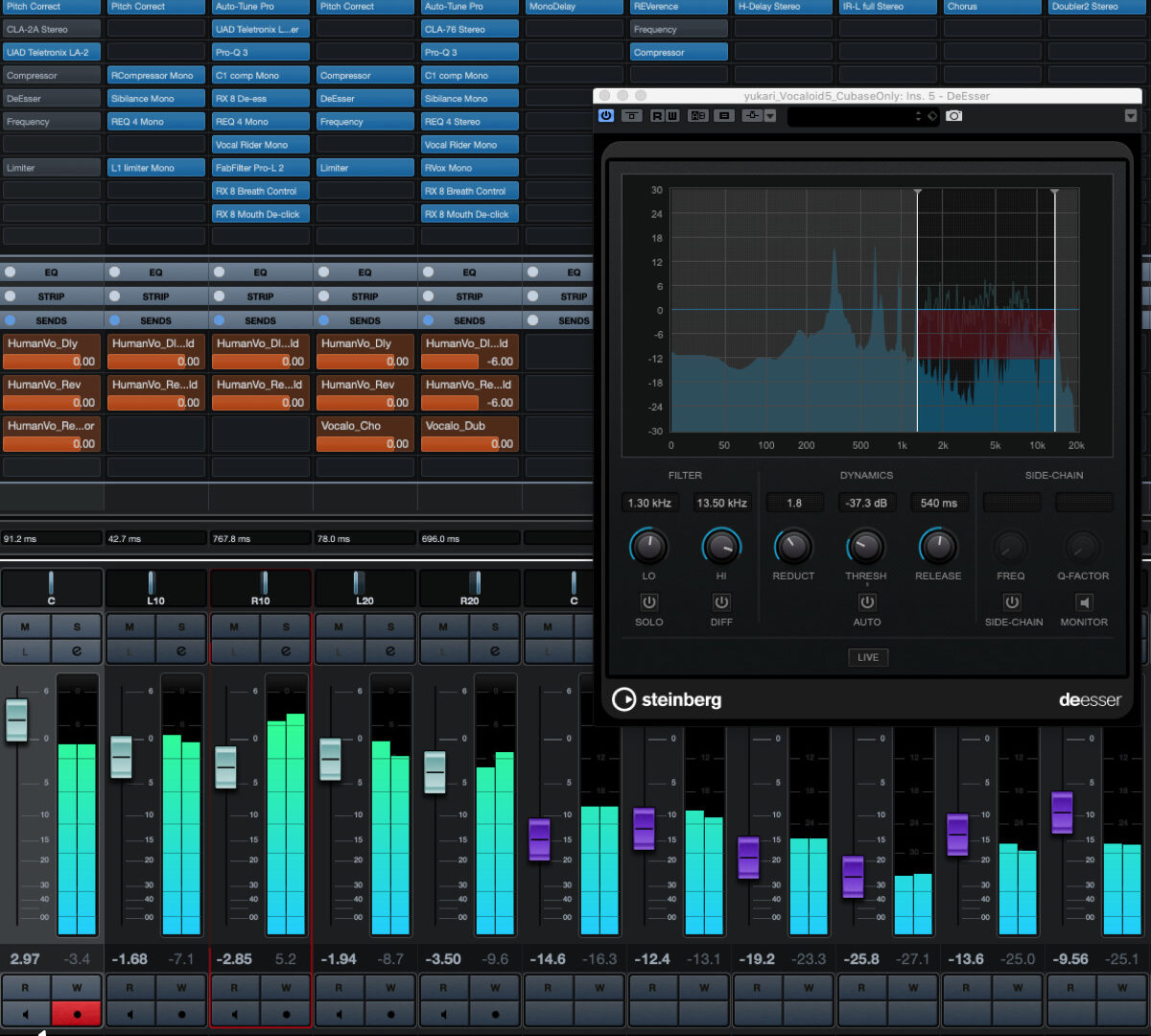Enable Write automation W in DeEsser toolbar
Image resolution: width=1151 pixels, height=1036 pixels.
point(672,116)
